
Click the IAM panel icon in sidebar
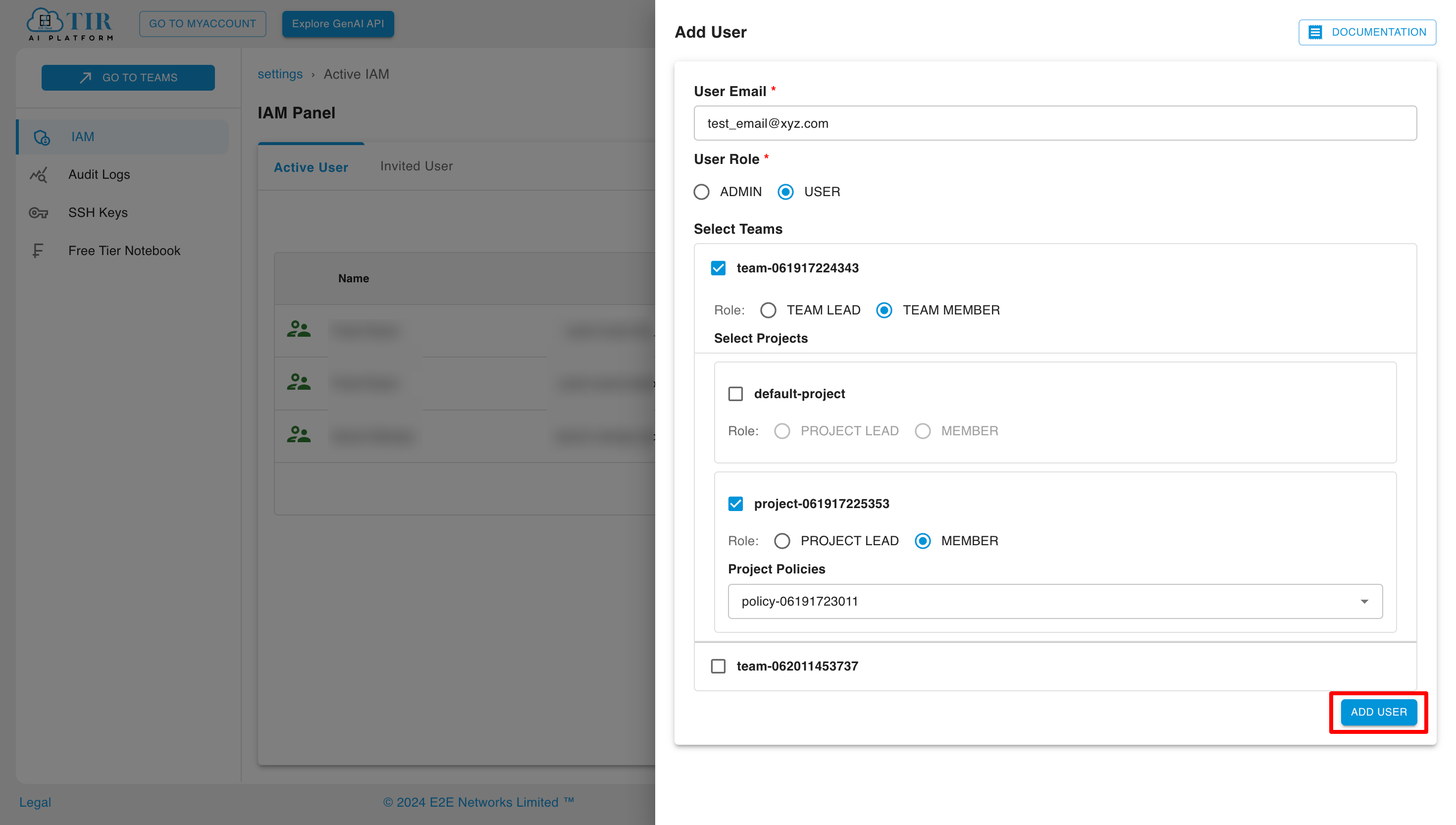(x=41, y=137)
